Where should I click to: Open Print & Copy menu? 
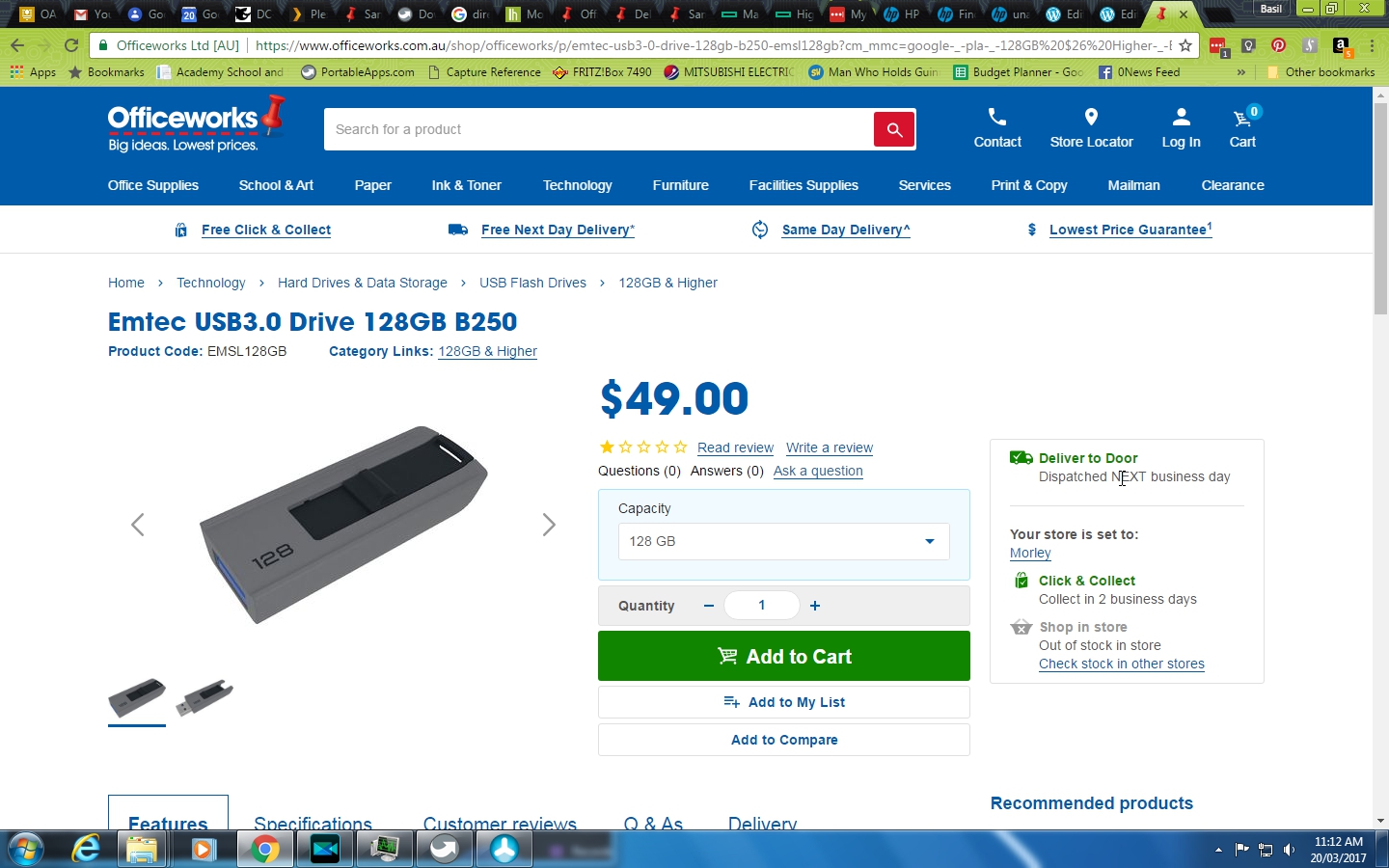[x=1029, y=185]
